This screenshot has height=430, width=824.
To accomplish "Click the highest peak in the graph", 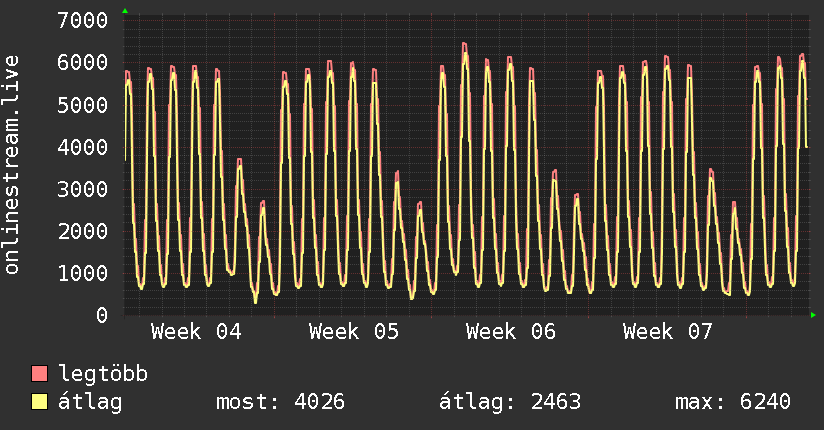I will [465, 45].
